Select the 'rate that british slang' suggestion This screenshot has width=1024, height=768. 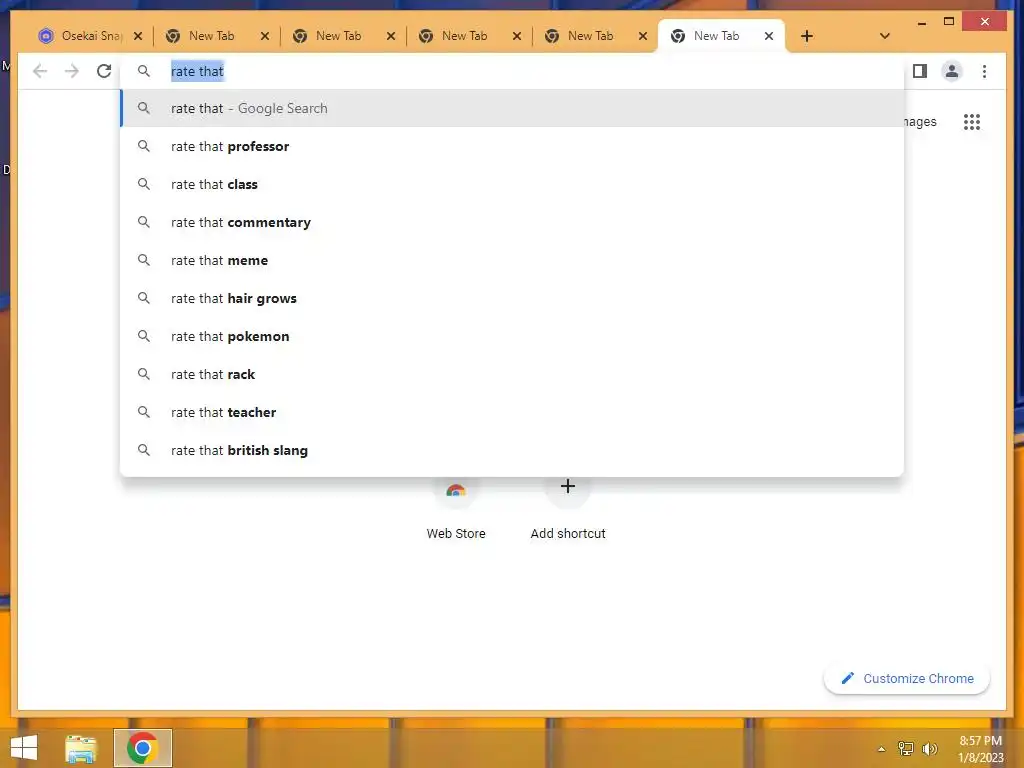tap(512, 450)
